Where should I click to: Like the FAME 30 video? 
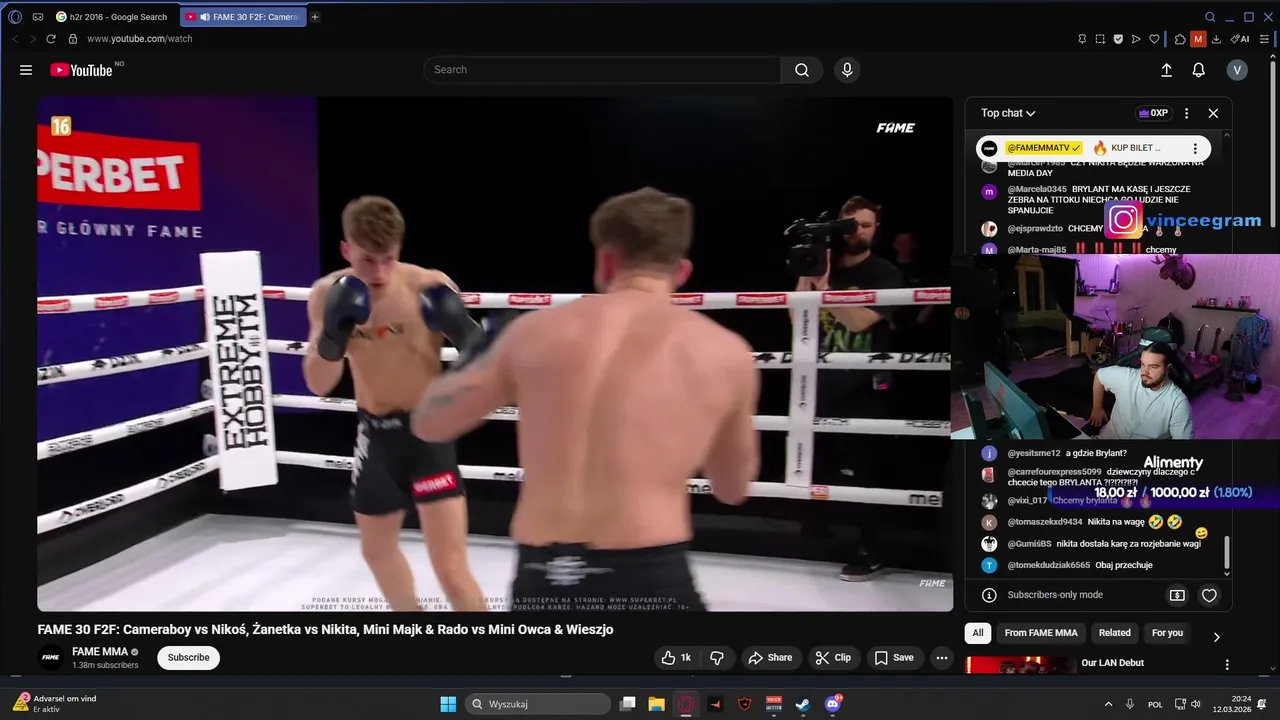676,657
